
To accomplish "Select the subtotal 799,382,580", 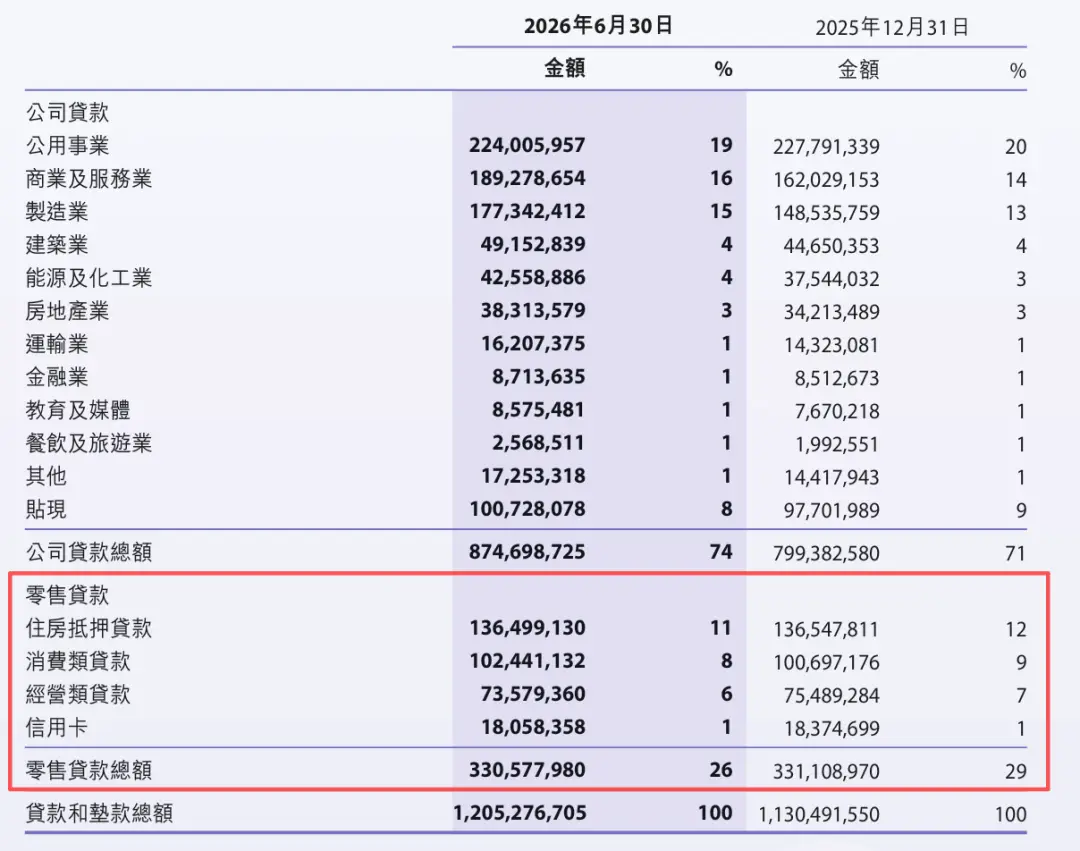I will click(826, 553).
